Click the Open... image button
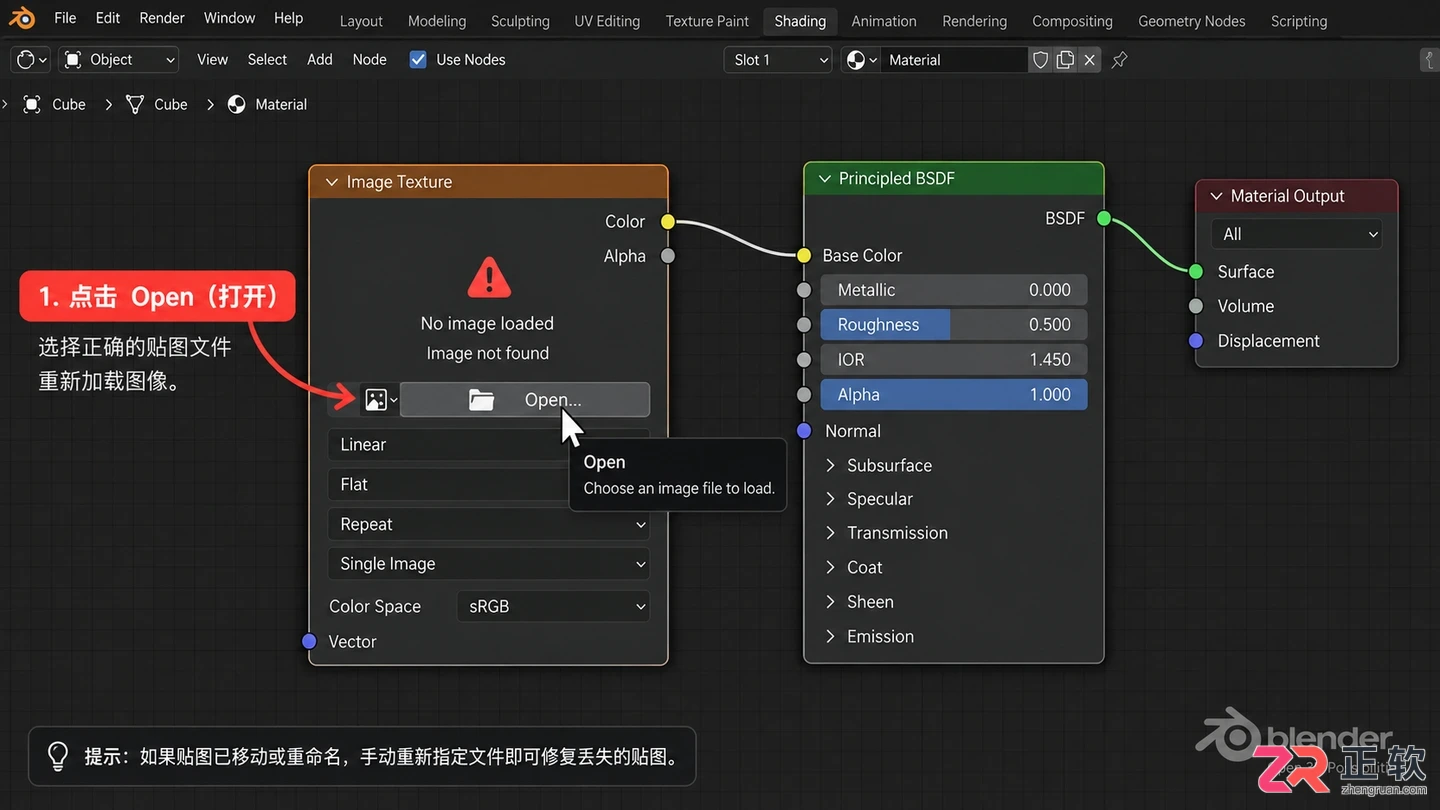The width and height of the screenshot is (1440, 810). coord(525,400)
